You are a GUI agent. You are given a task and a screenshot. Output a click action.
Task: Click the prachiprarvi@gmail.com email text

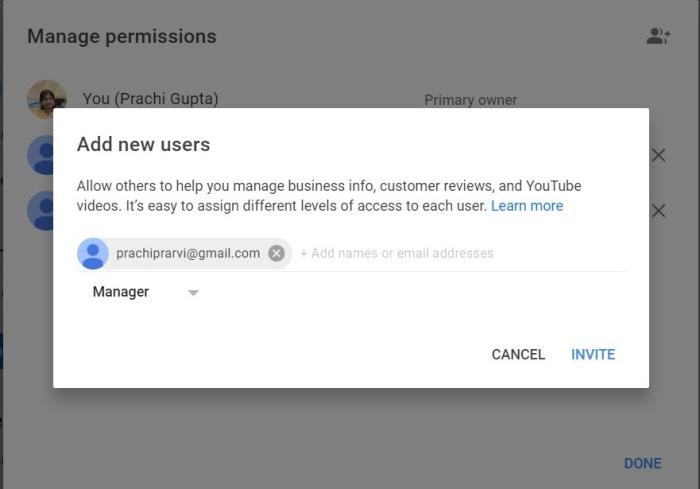click(188, 254)
